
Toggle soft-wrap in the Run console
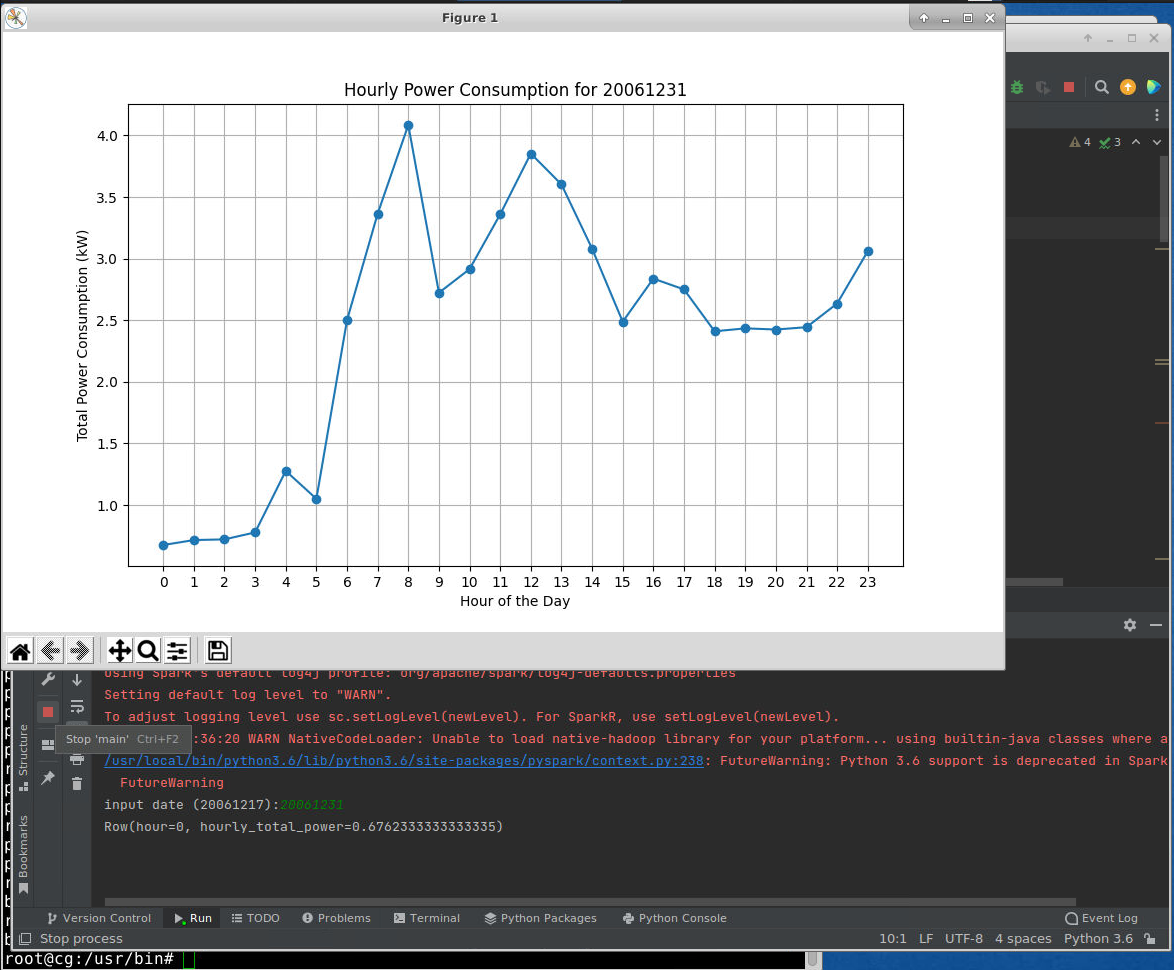[77, 707]
